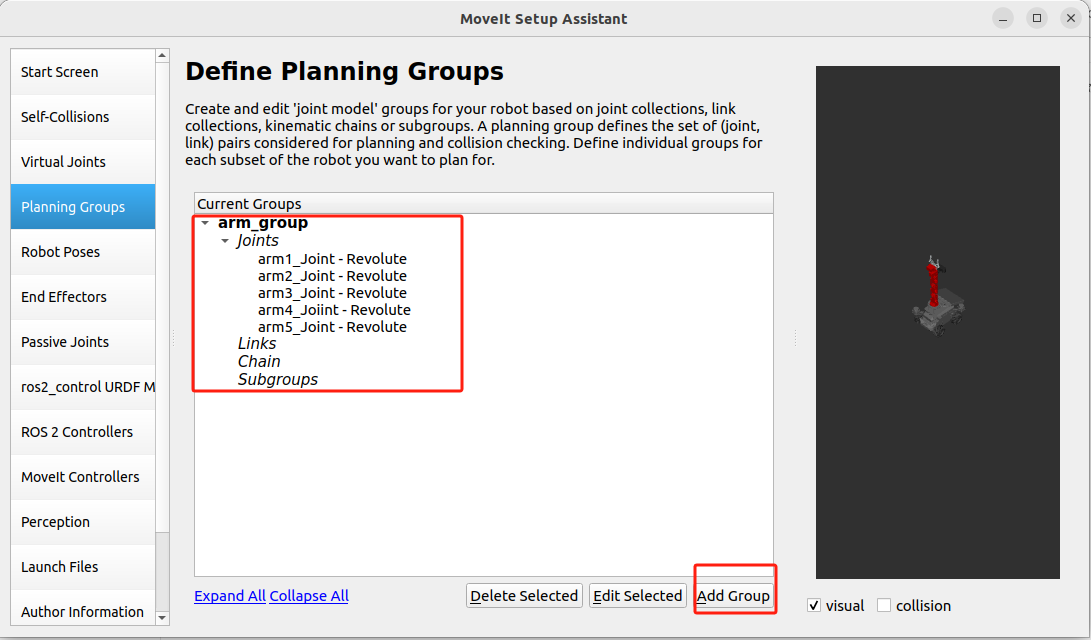The height and width of the screenshot is (640, 1091).
Task: Open the Start Screen page
Action: pos(83,72)
